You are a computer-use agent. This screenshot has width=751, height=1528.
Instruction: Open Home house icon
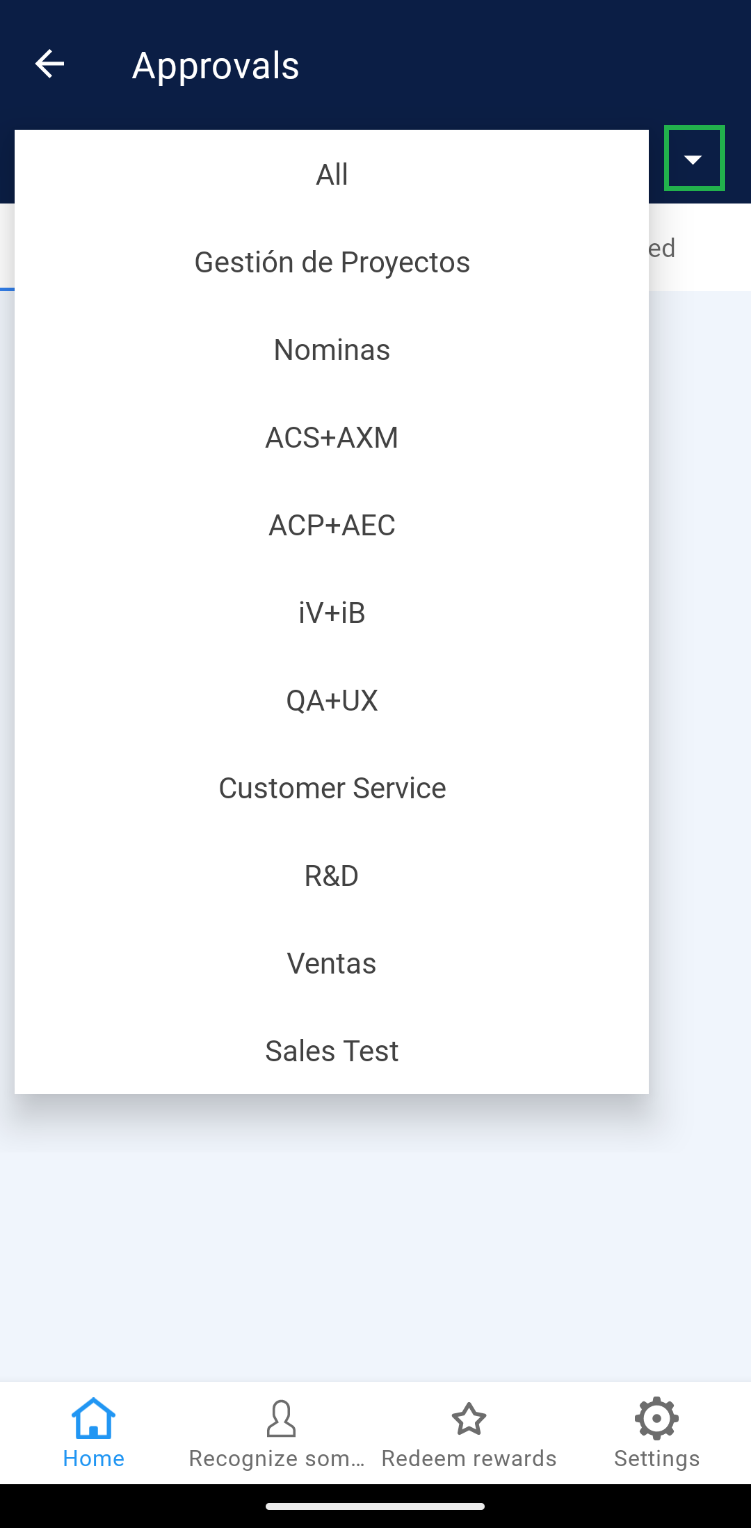(x=94, y=1418)
